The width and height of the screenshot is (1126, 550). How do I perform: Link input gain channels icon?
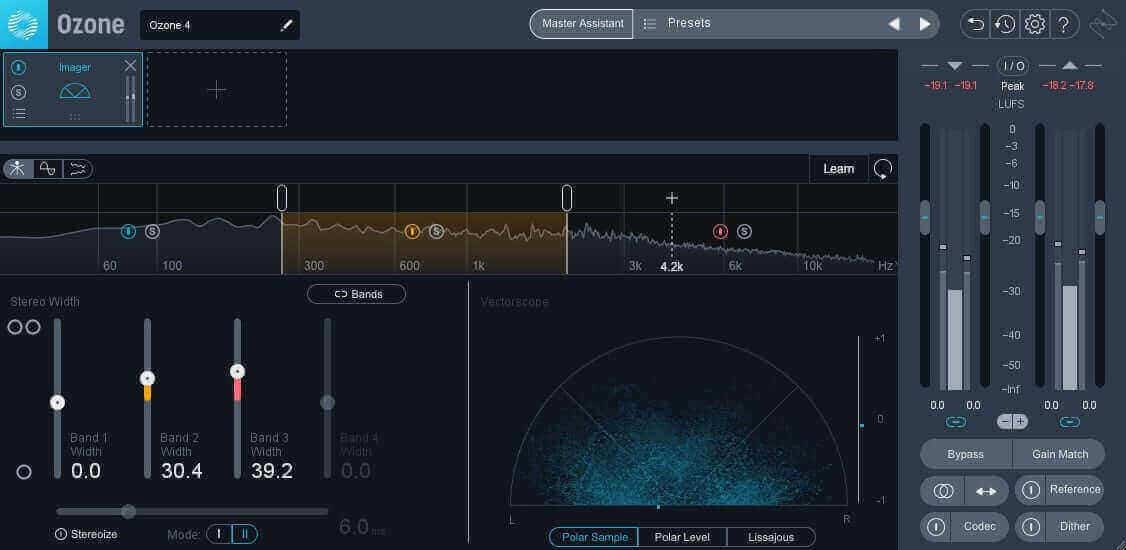pyautogui.click(x=955, y=422)
